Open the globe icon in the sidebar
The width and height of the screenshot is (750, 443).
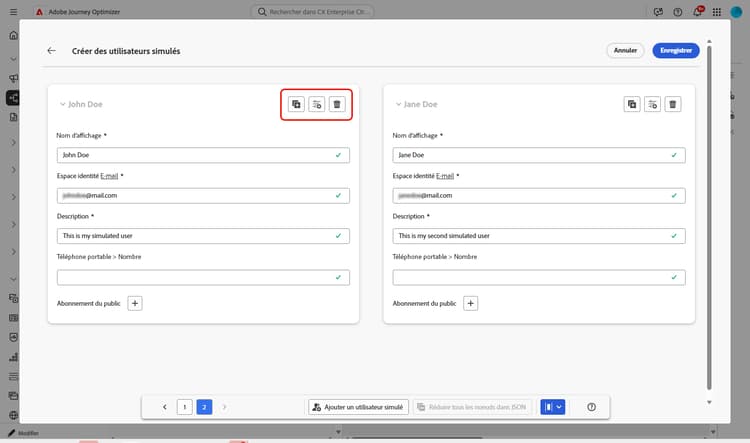click(x=13, y=415)
